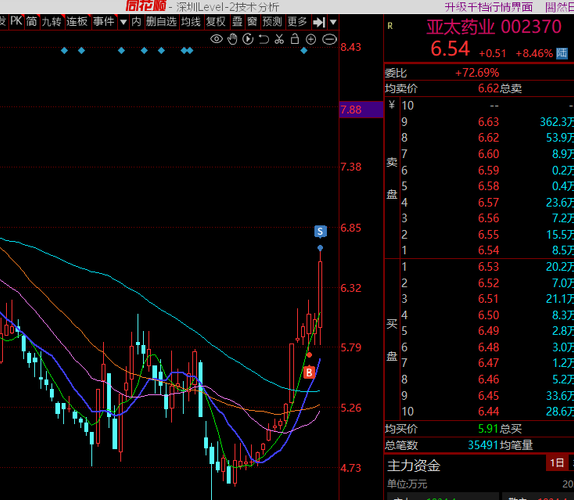Screen dimensions: 574x500
Task: Toggle the padlock lock icon
Action: (x=295, y=39)
